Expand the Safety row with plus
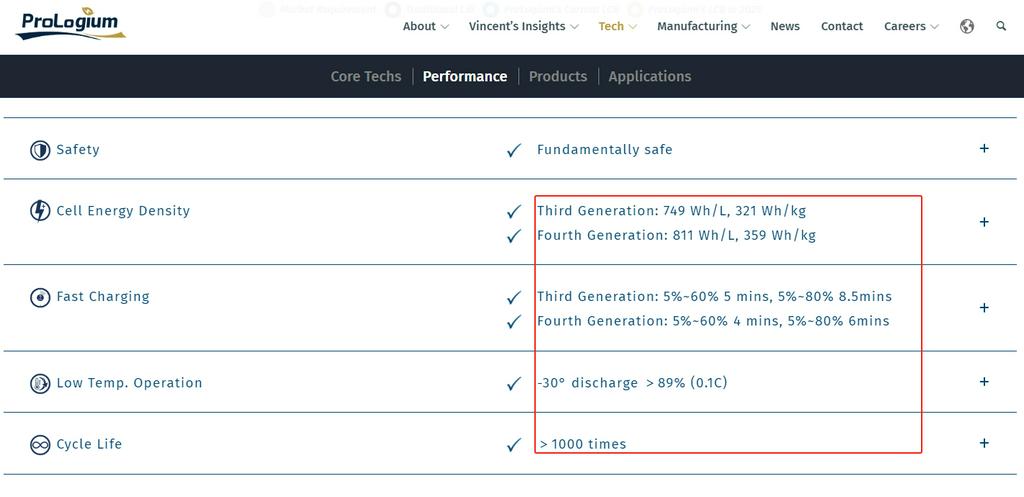Image resolution: width=1024 pixels, height=497 pixels. (x=984, y=149)
